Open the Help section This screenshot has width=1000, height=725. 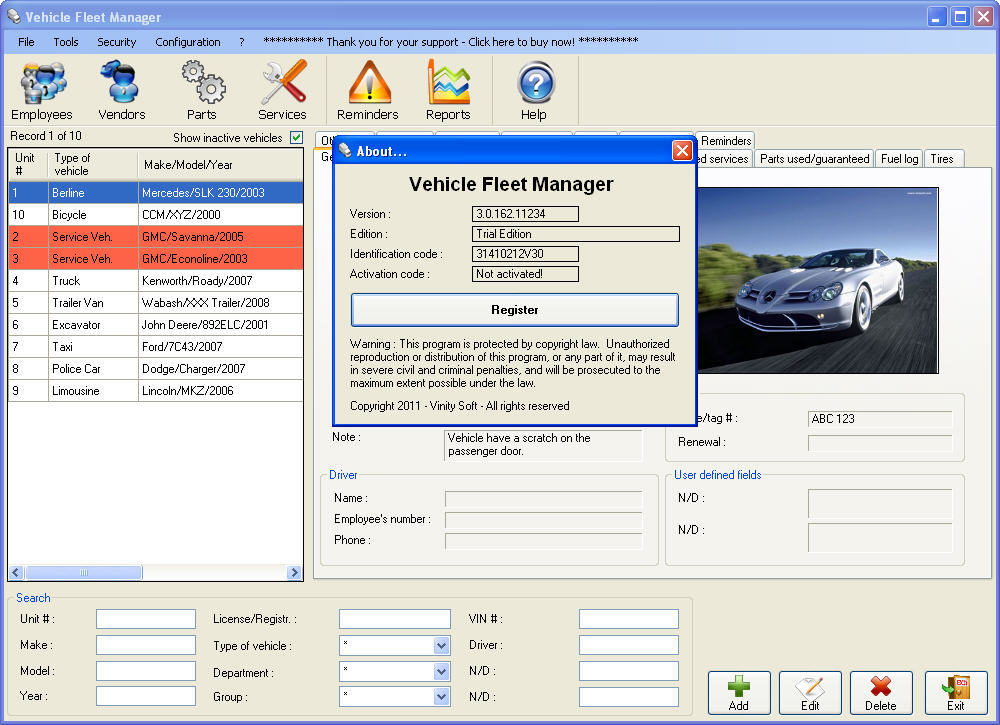tap(536, 90)
